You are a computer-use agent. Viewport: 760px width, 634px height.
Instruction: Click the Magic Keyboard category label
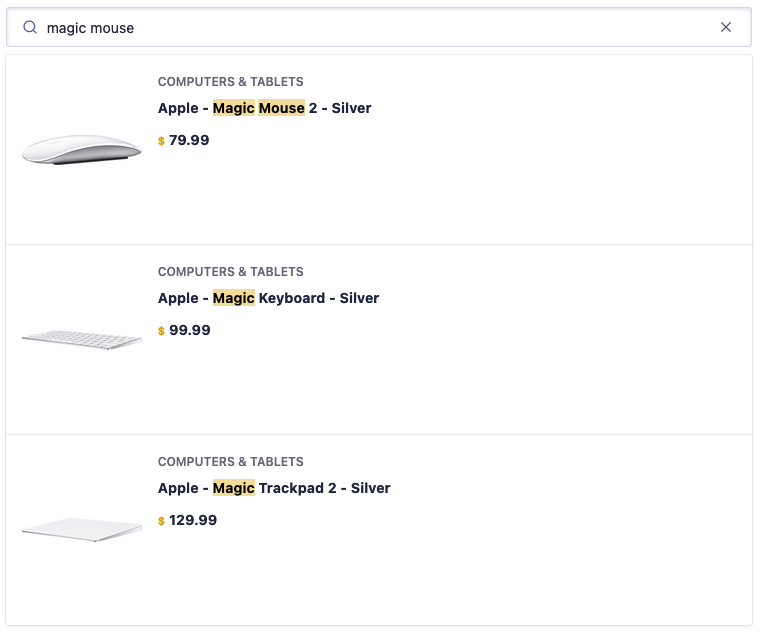(230, 272)
